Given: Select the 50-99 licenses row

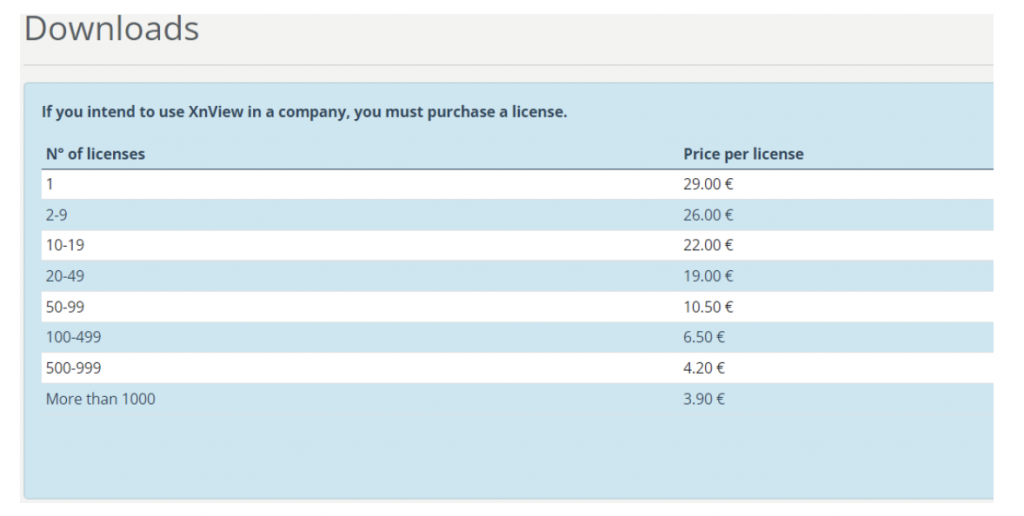Looking at the screenshot, I should pos(65,307).
